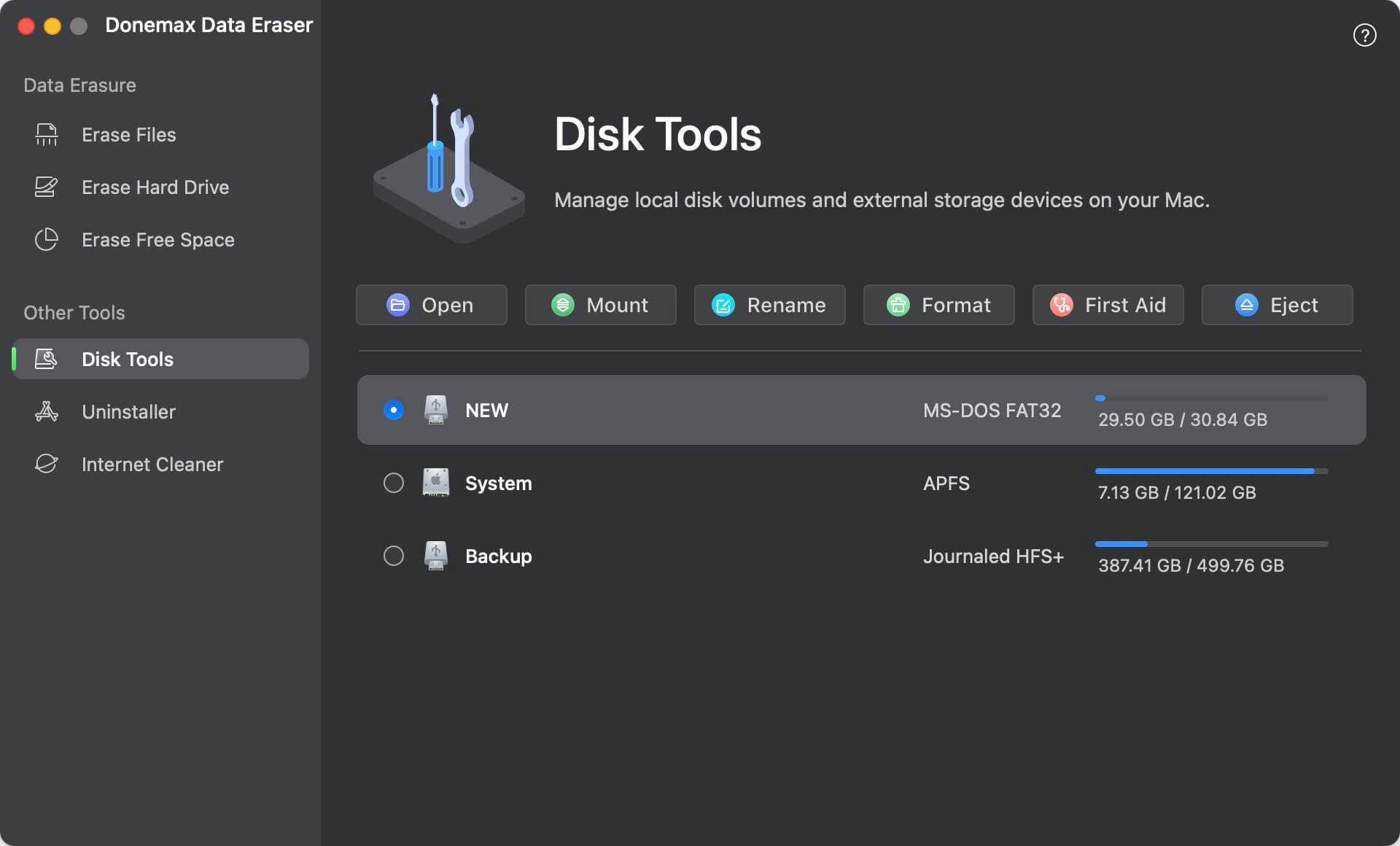Click the Manage local disk volumes description

[882, 201]
